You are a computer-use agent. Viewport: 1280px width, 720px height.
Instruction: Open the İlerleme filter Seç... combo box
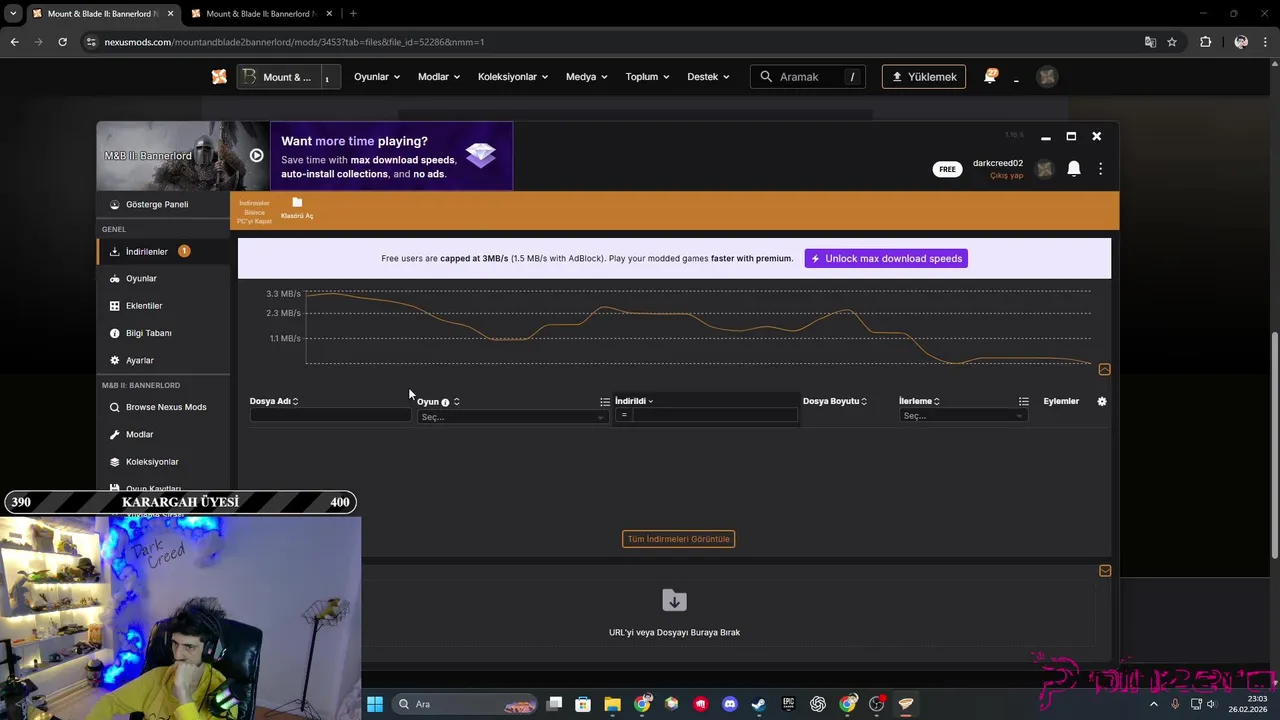click(963, 416)
